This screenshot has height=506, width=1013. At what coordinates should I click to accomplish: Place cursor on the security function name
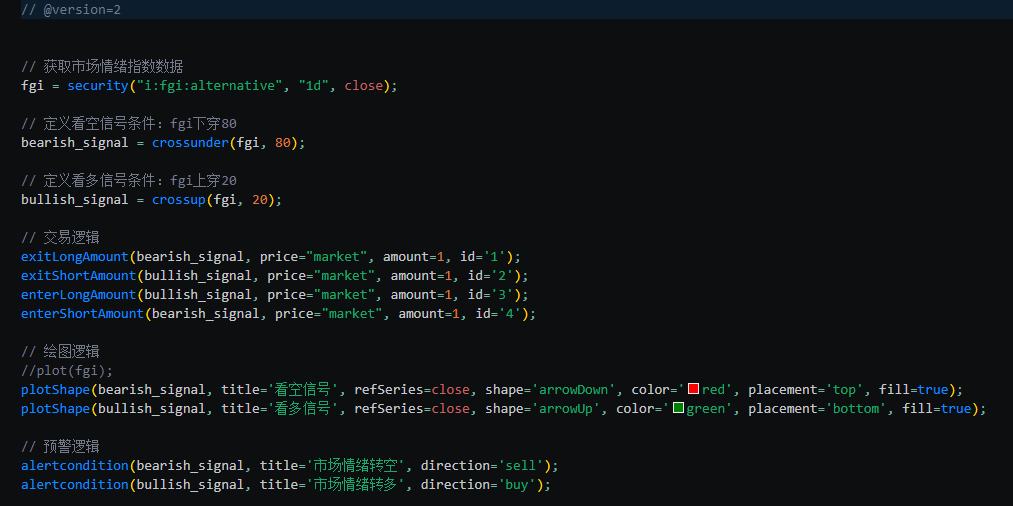pos(97,86)
